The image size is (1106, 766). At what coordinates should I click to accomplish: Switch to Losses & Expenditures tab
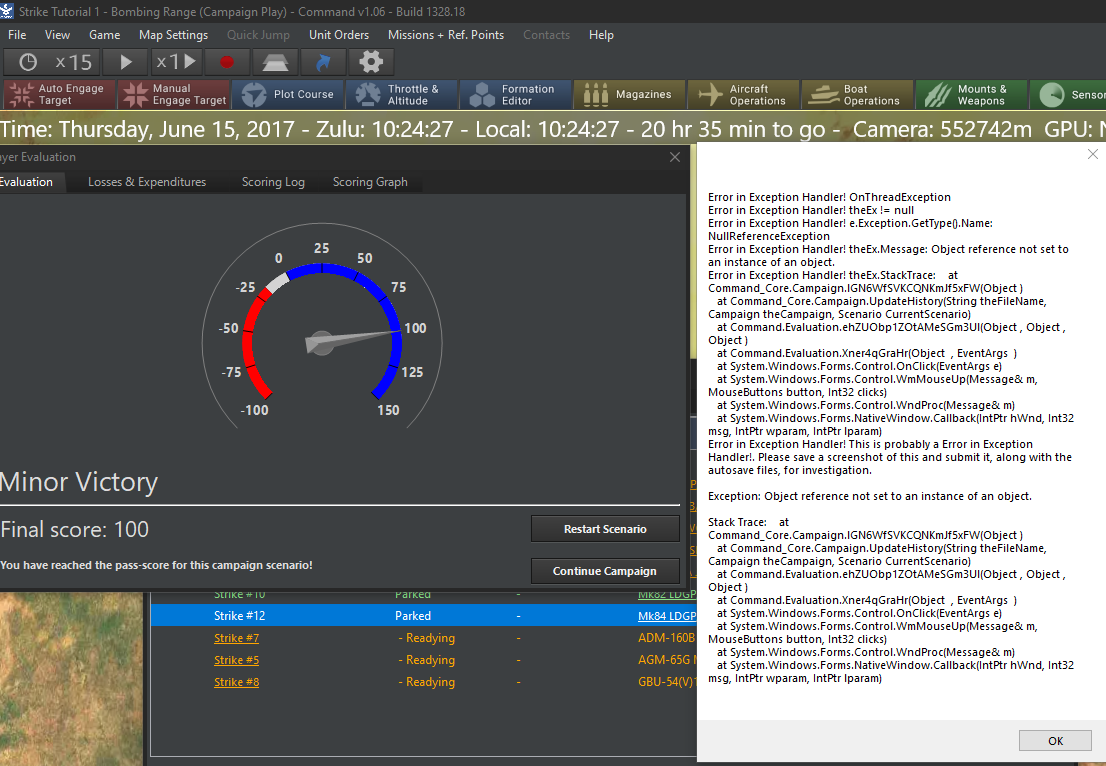point(147,182)
